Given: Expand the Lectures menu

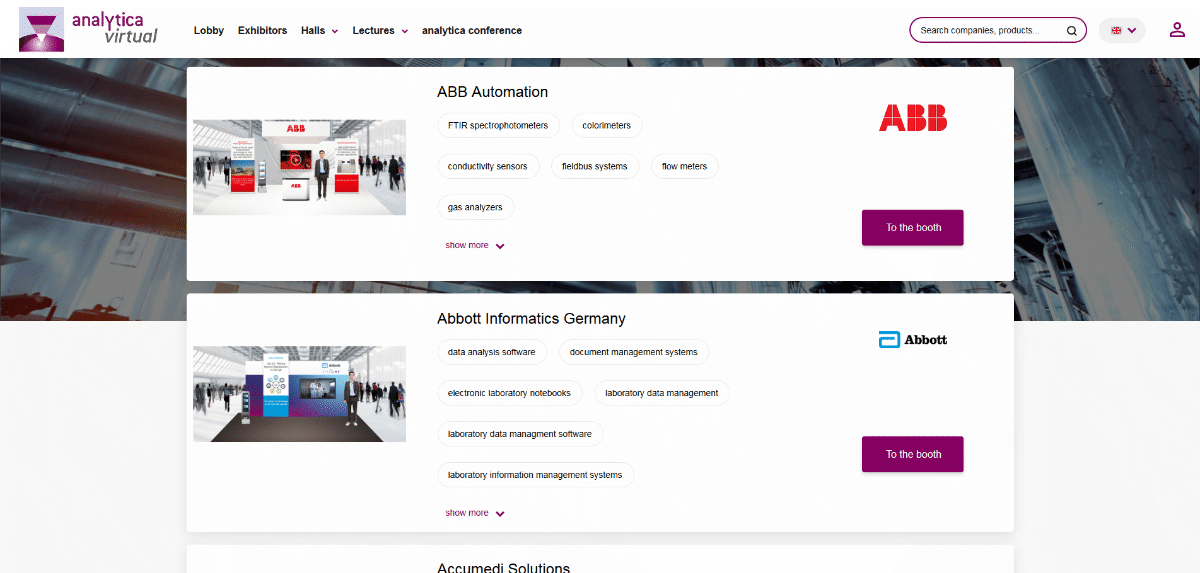Looking at the screenshot, I should pos(380,31).
